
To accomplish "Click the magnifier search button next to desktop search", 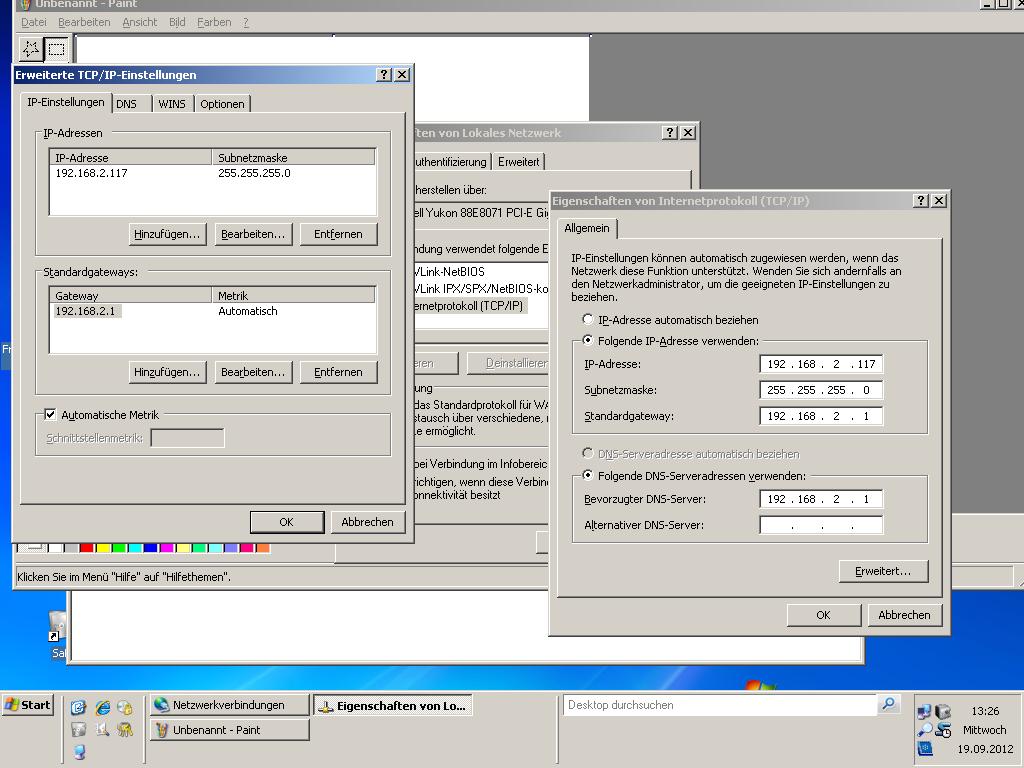I will 888,705.
